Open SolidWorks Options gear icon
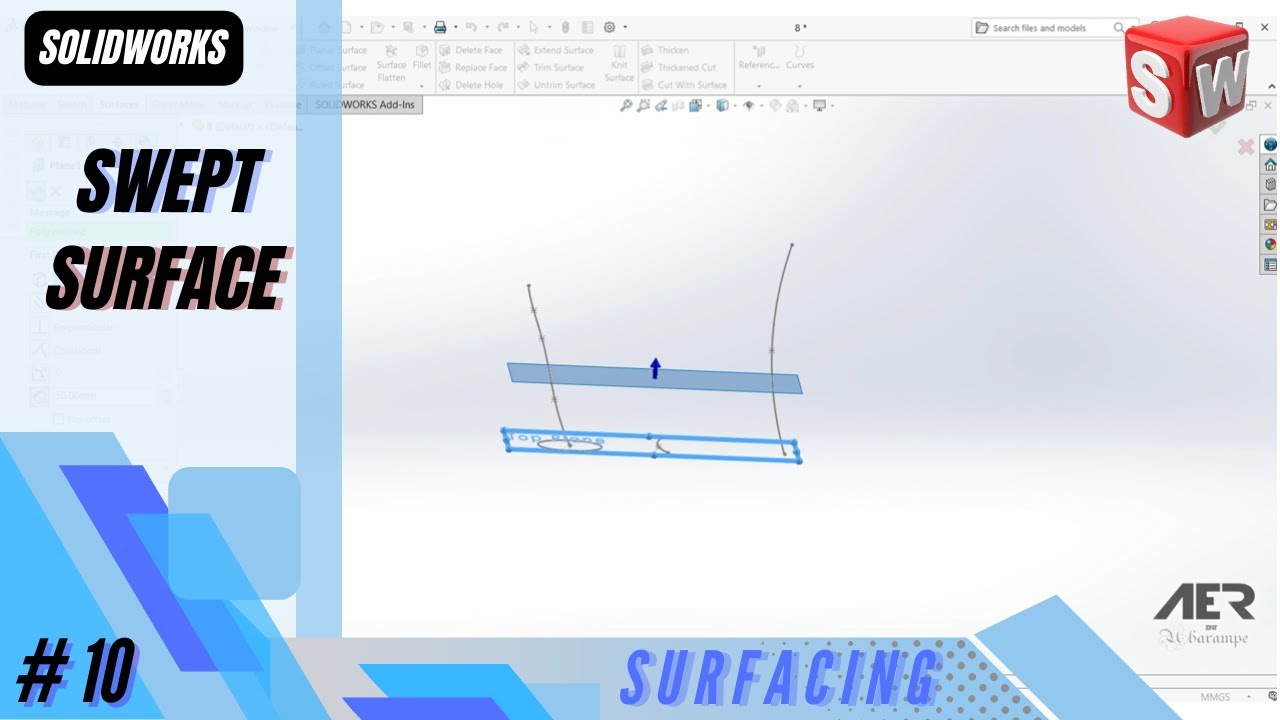Viewport: 1280px width, 720px height. 609,28
